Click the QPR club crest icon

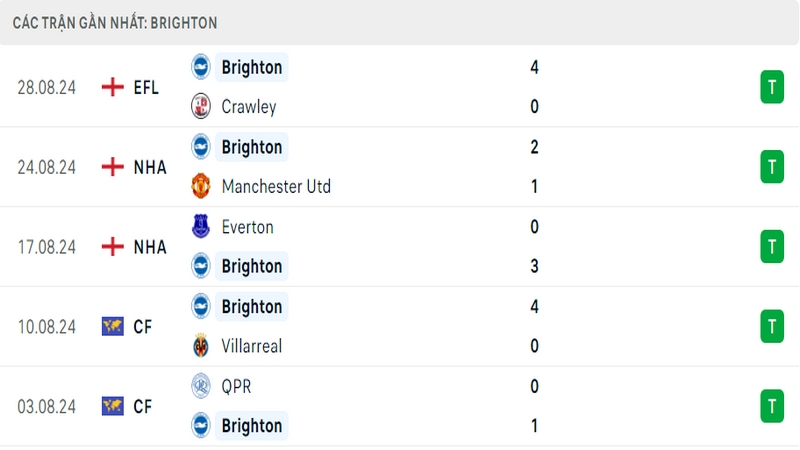pos(201,386)
